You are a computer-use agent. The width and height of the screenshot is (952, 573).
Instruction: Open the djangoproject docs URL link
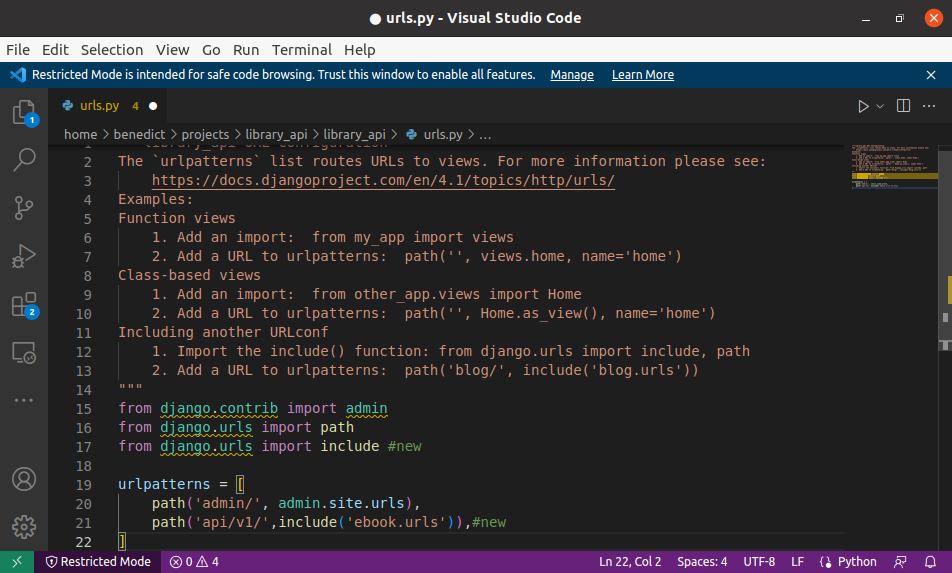pos(383,180)
